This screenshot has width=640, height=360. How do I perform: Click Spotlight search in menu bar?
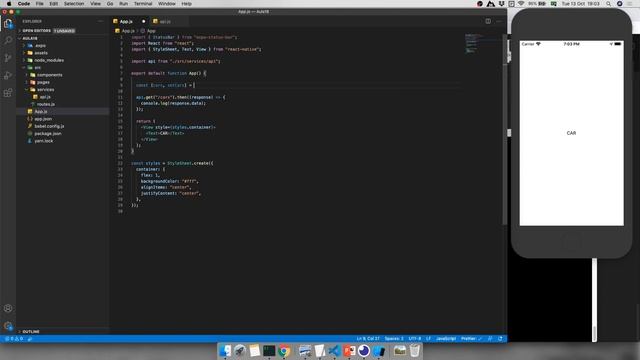coord(608,4)
